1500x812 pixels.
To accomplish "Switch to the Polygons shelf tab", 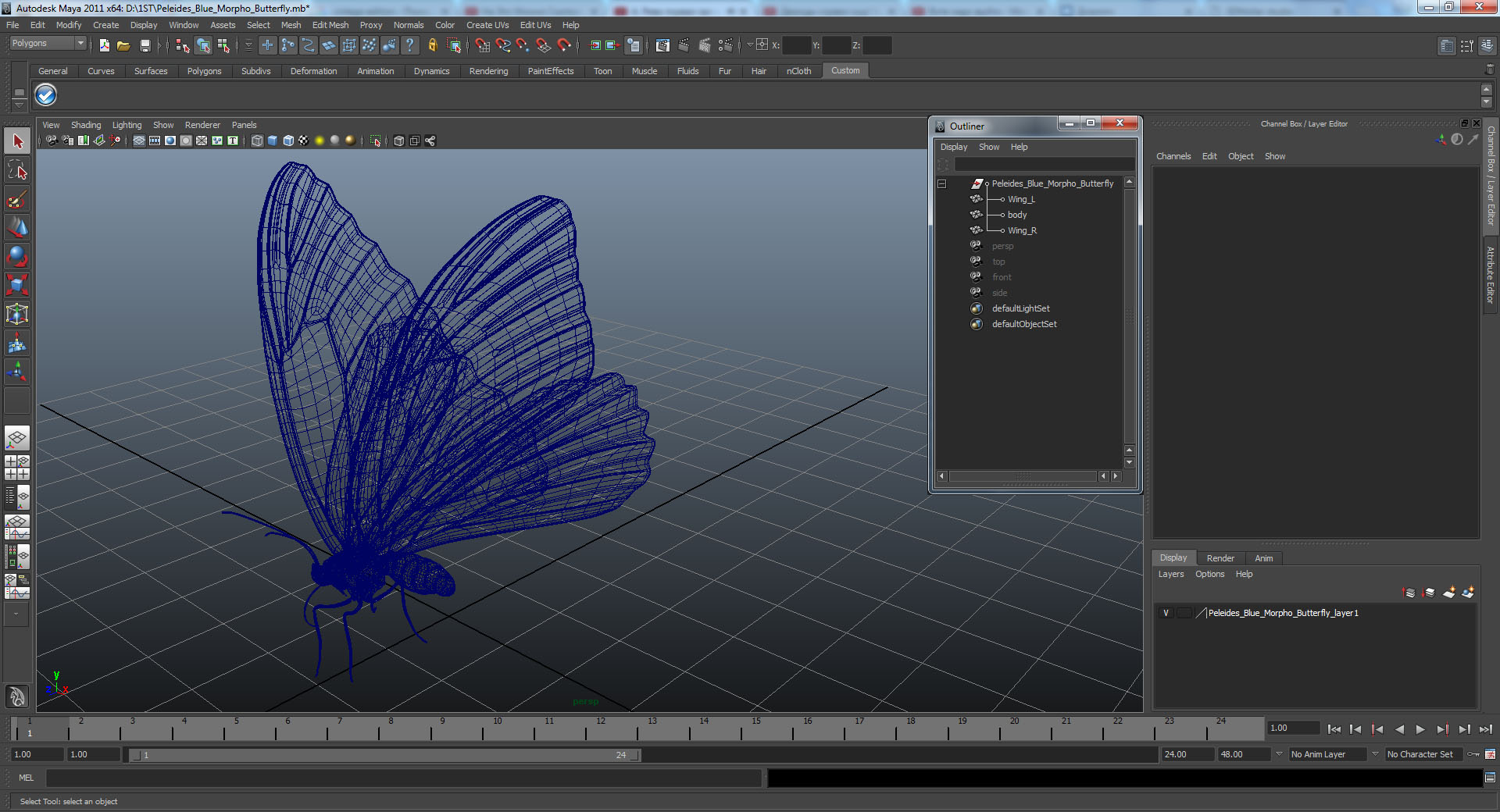I will [204, 71].
